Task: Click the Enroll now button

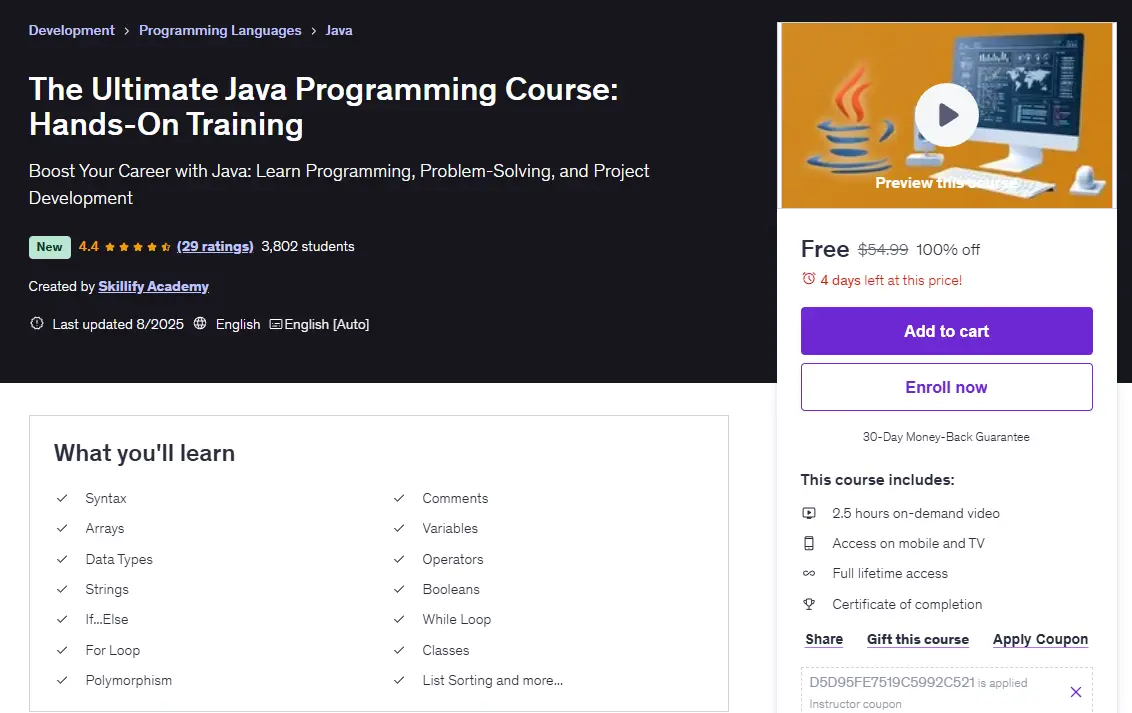Action: coord(946,388)
